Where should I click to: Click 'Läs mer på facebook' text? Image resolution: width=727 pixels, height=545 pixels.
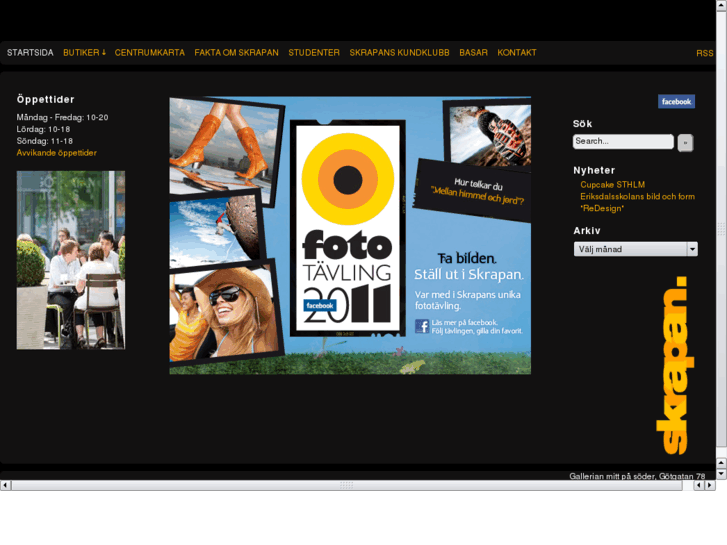(465, 322)
